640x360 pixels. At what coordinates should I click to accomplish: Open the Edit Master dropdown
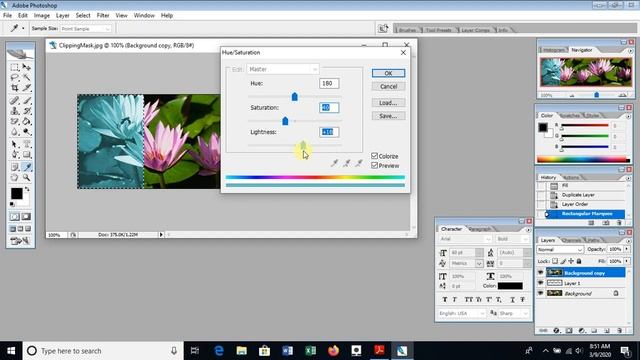[282, 69]
